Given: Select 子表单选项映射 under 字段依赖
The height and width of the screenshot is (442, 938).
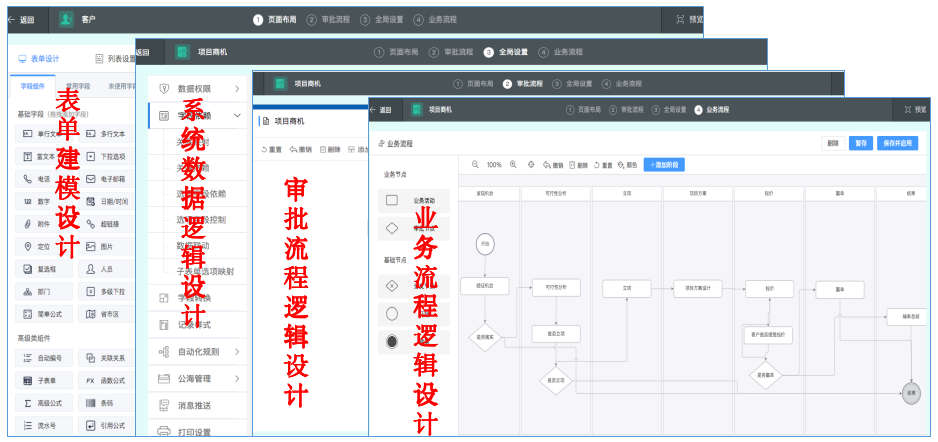Looking at the screenshot, I should (206, 272).
